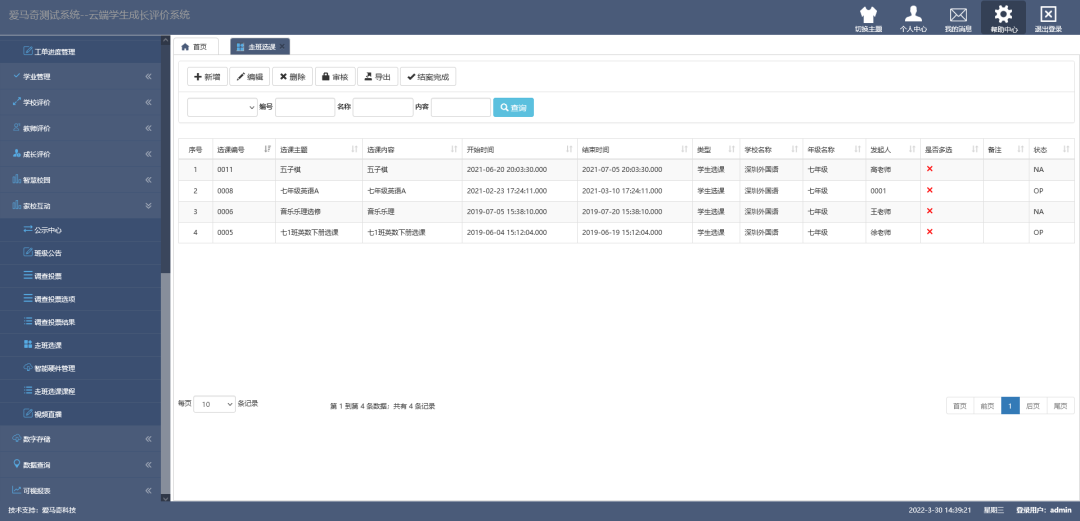Sort by 选课主题 column sort icon
Screen dimensions: 1080x521
[x=354, y=150]
